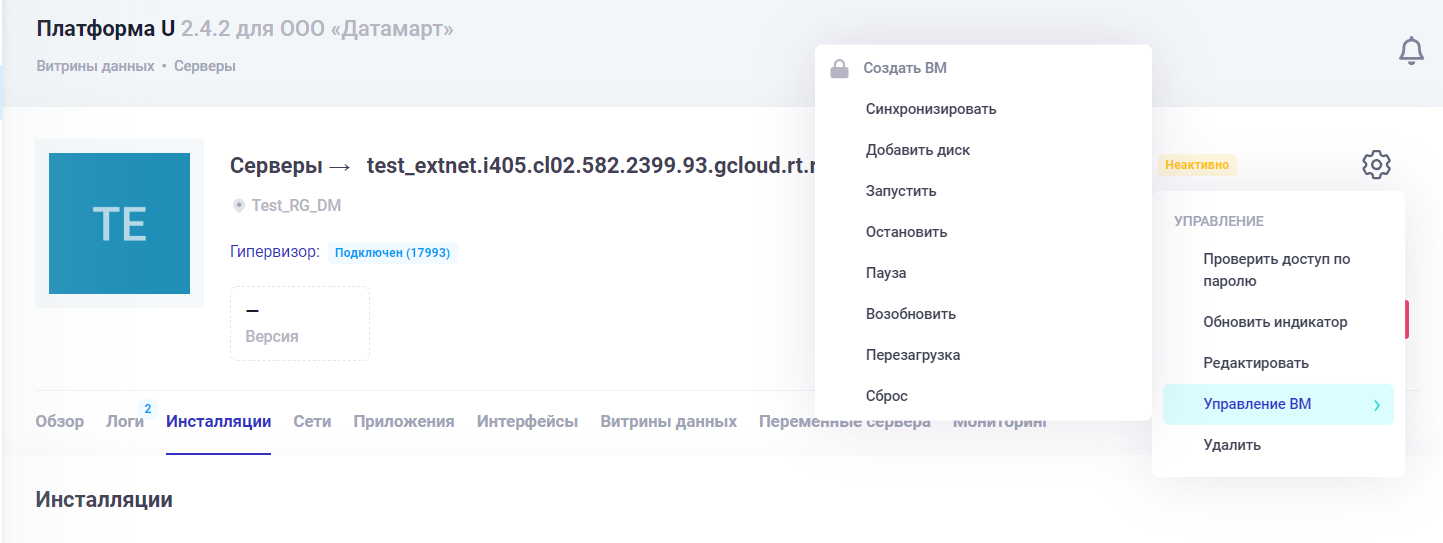Viewport: 1443px width, 543px height.
Task: Switch to the Логи tab
Action: [x=124, y=421]
